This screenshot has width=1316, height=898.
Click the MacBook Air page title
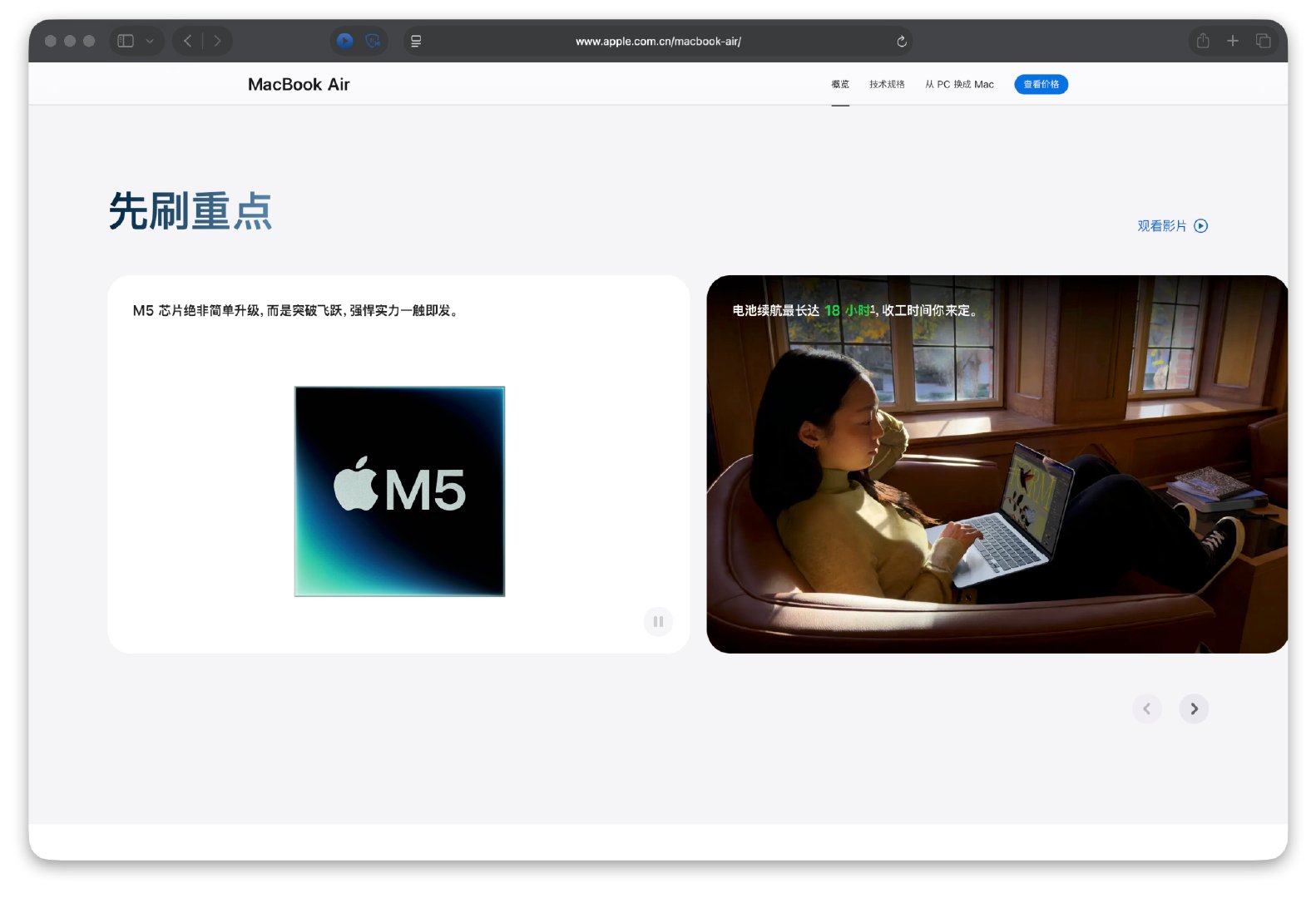[x=299, y=84]
